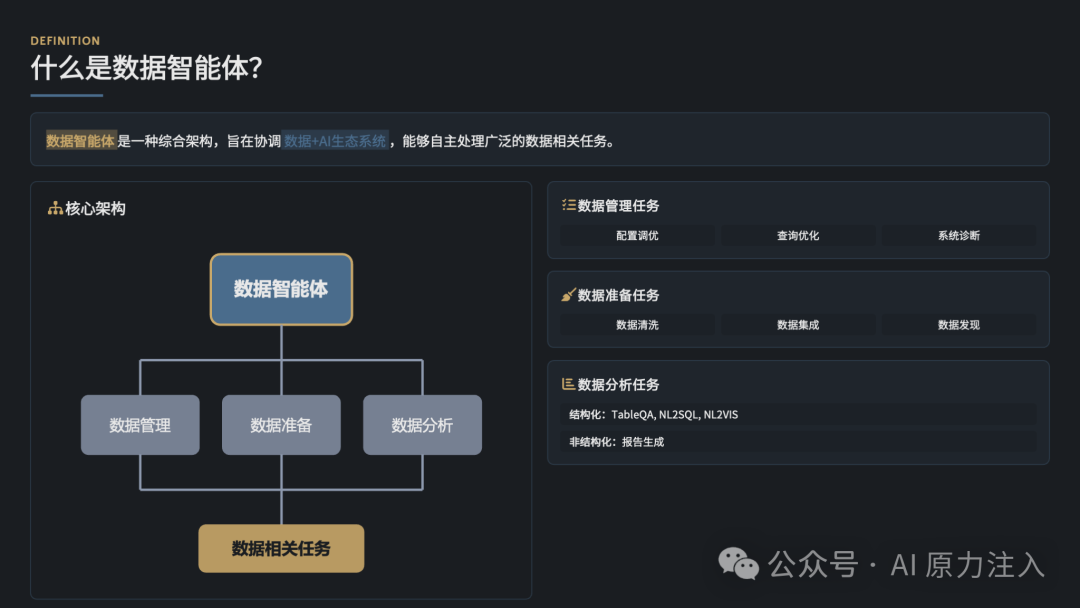Select the 数据发现 tag
The image size is (1080, 608).
pyautogui.click(x=959, y=325)
